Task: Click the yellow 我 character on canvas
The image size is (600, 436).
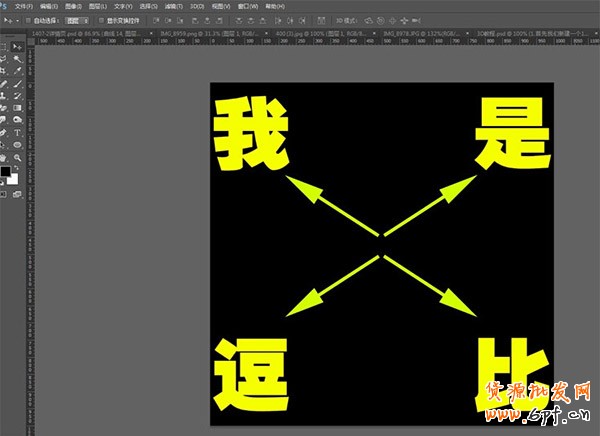Action: pyautogui.click(x=249, y=133)
